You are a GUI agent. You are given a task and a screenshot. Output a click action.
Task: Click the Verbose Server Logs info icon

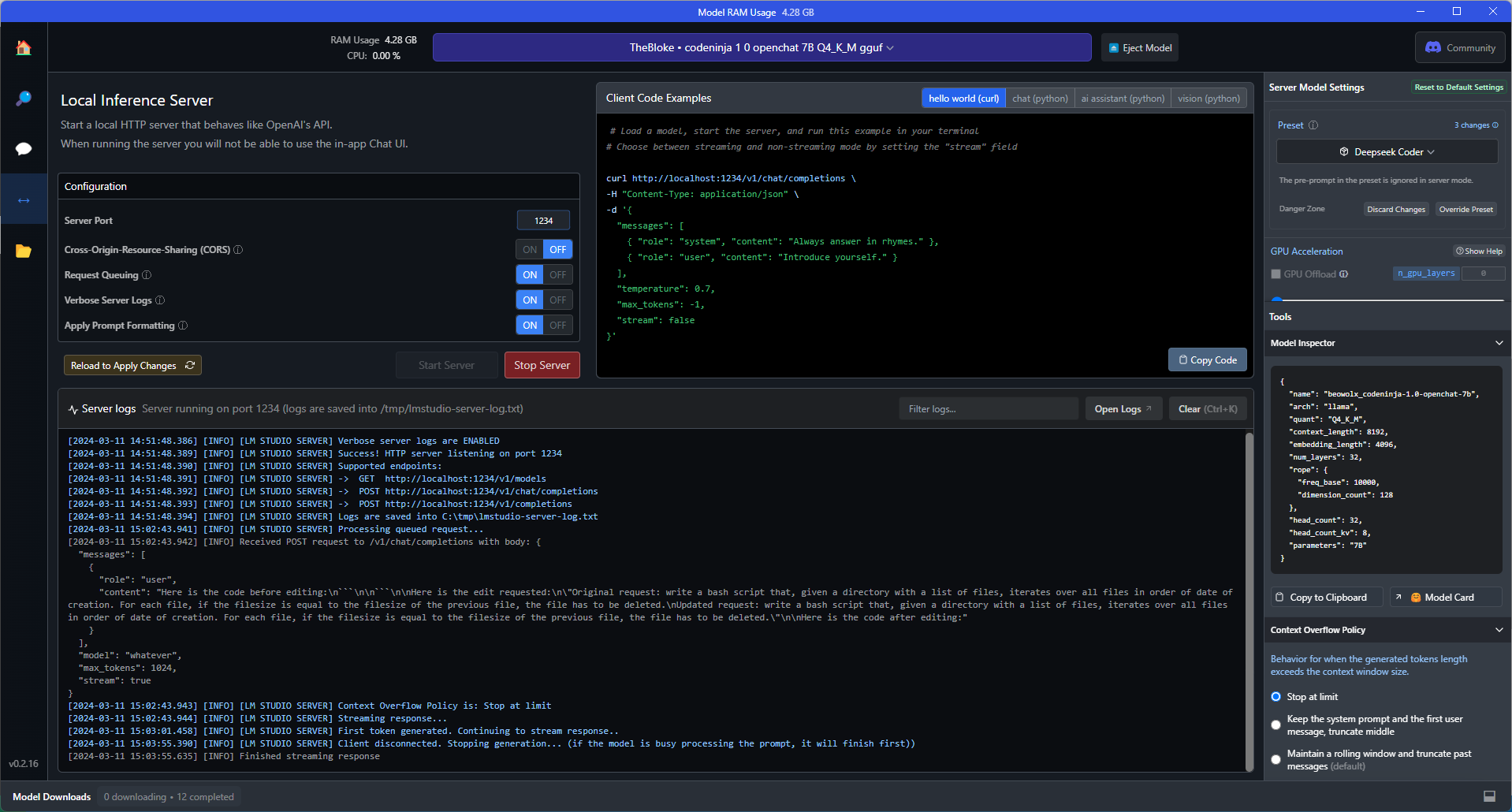click(160, 300)
